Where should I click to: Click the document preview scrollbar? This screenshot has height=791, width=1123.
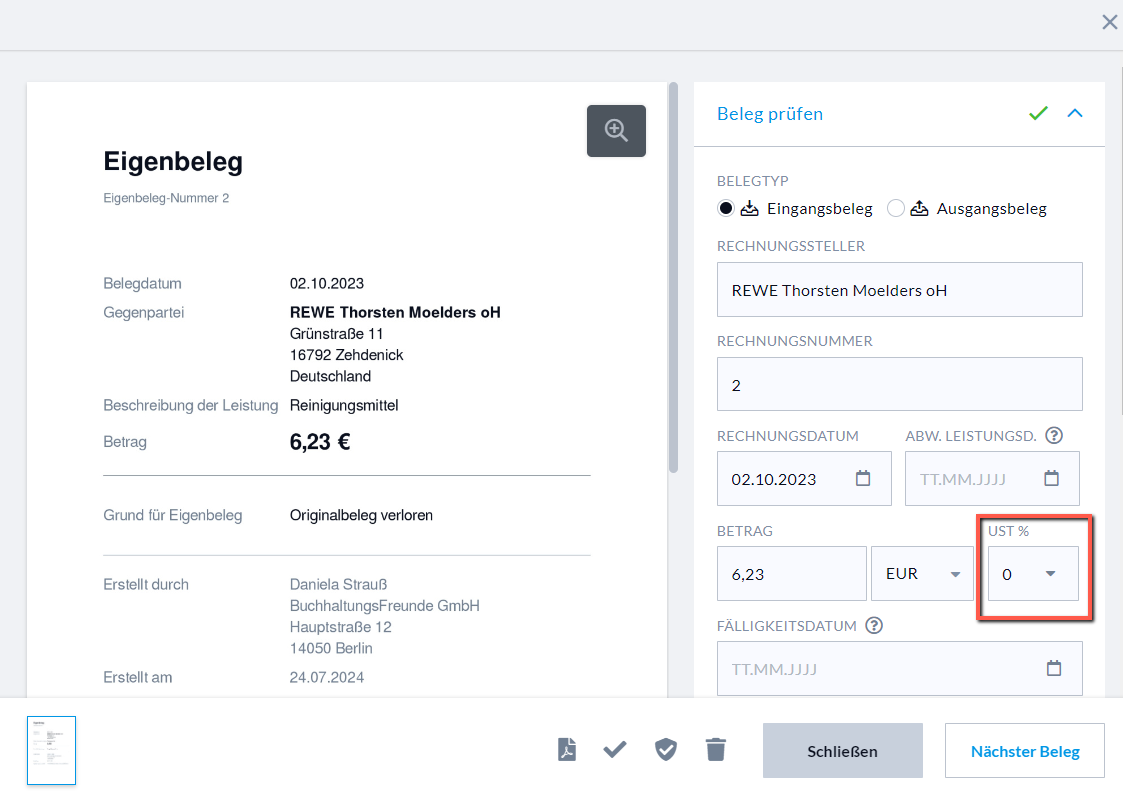tap(674, 280)
